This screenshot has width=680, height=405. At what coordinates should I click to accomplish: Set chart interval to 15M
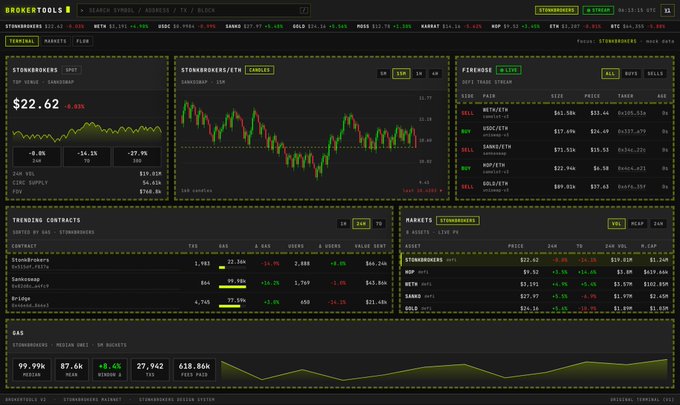point(401,74)
